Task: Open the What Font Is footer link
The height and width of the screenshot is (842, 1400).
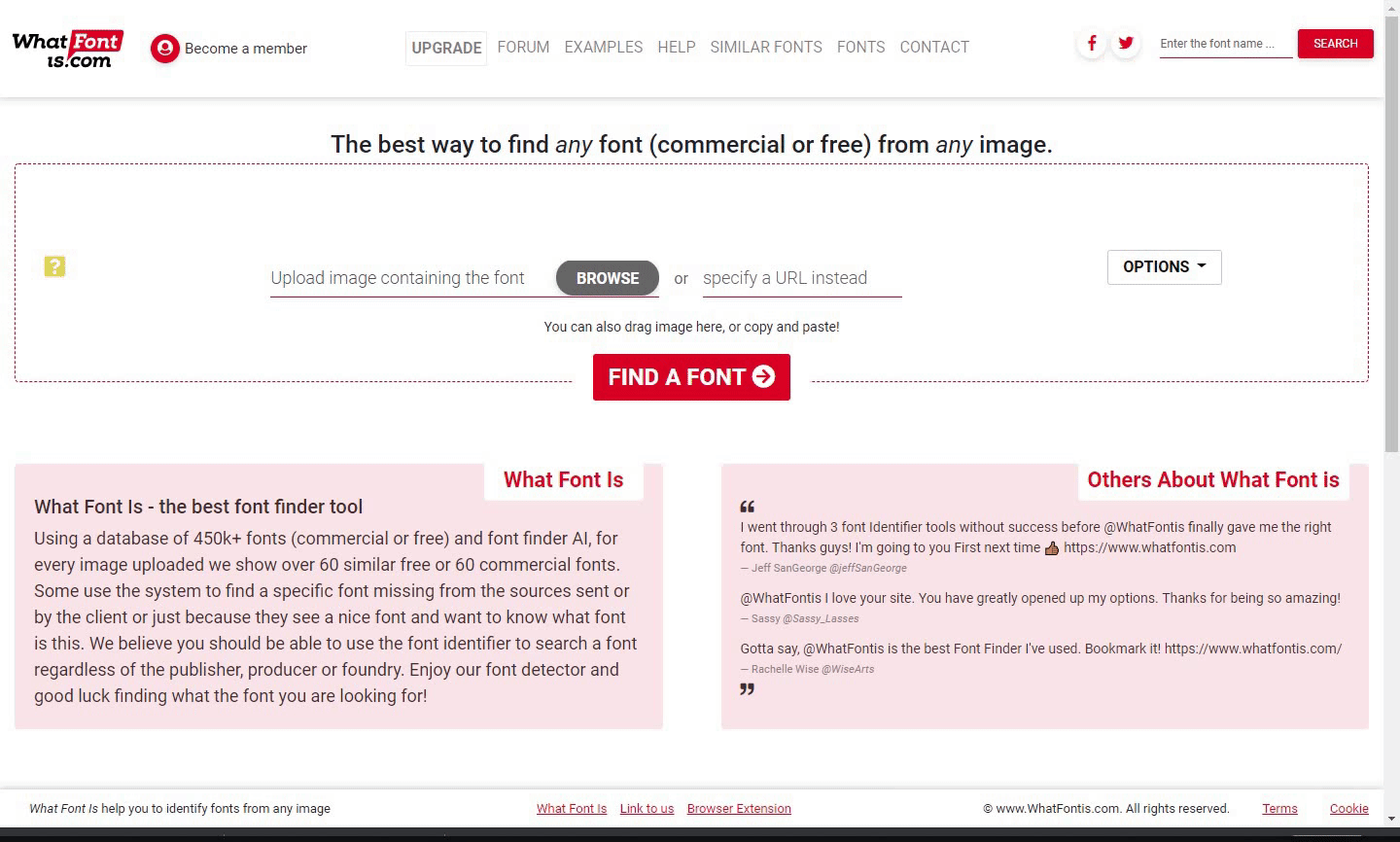Action: [x=572, y=809]
